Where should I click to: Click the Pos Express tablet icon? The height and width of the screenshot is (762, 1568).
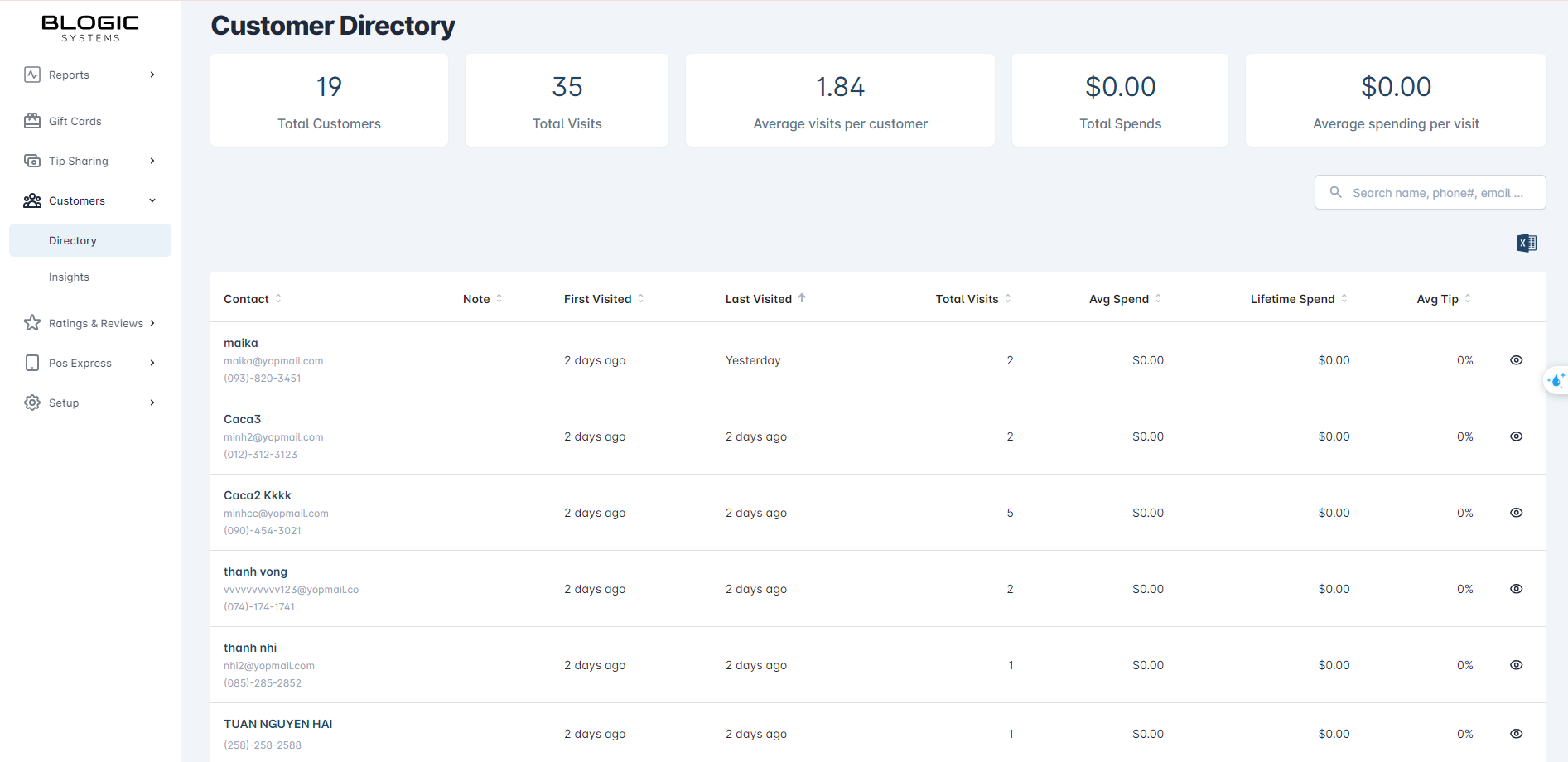(x=32, y=363)
